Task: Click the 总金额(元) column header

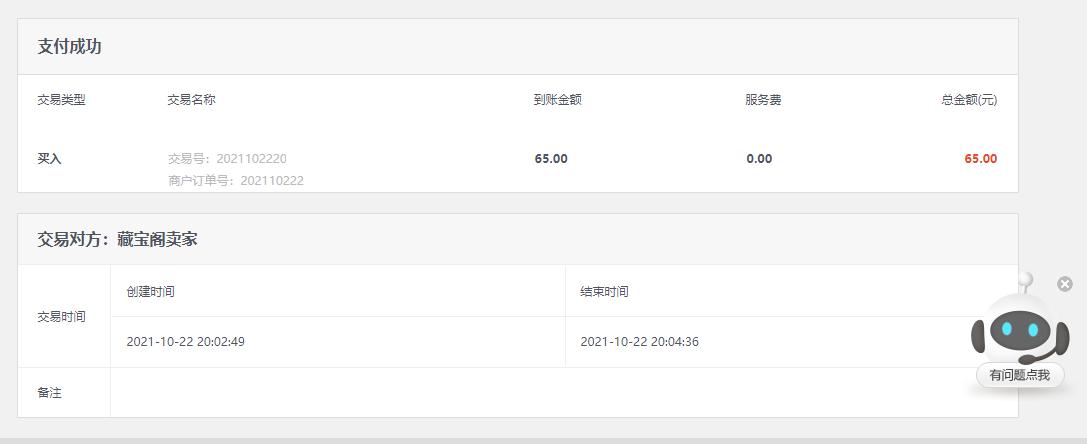Action: point(969,100)
